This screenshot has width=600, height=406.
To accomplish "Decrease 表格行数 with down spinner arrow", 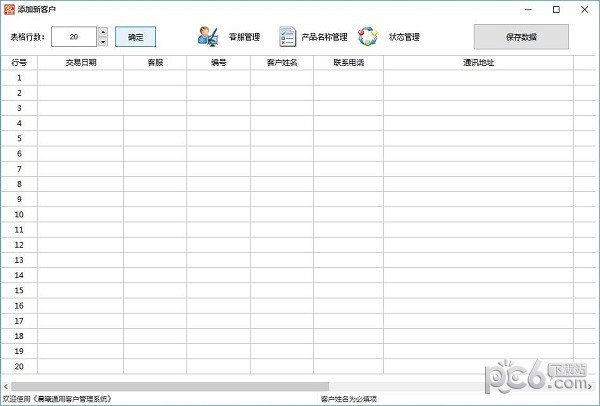I will [x=103, y=41].
